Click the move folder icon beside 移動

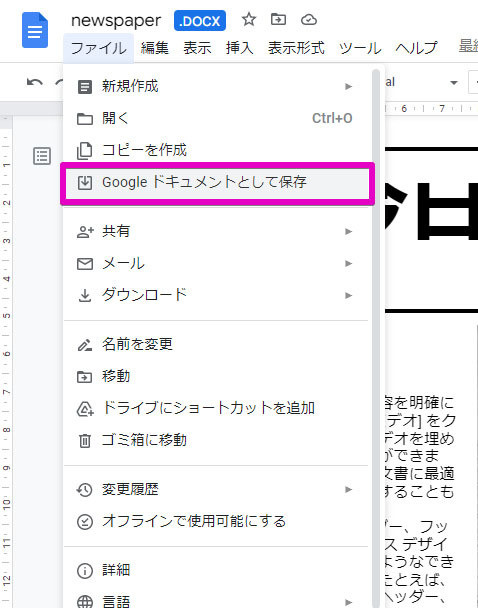coord(85,377)
